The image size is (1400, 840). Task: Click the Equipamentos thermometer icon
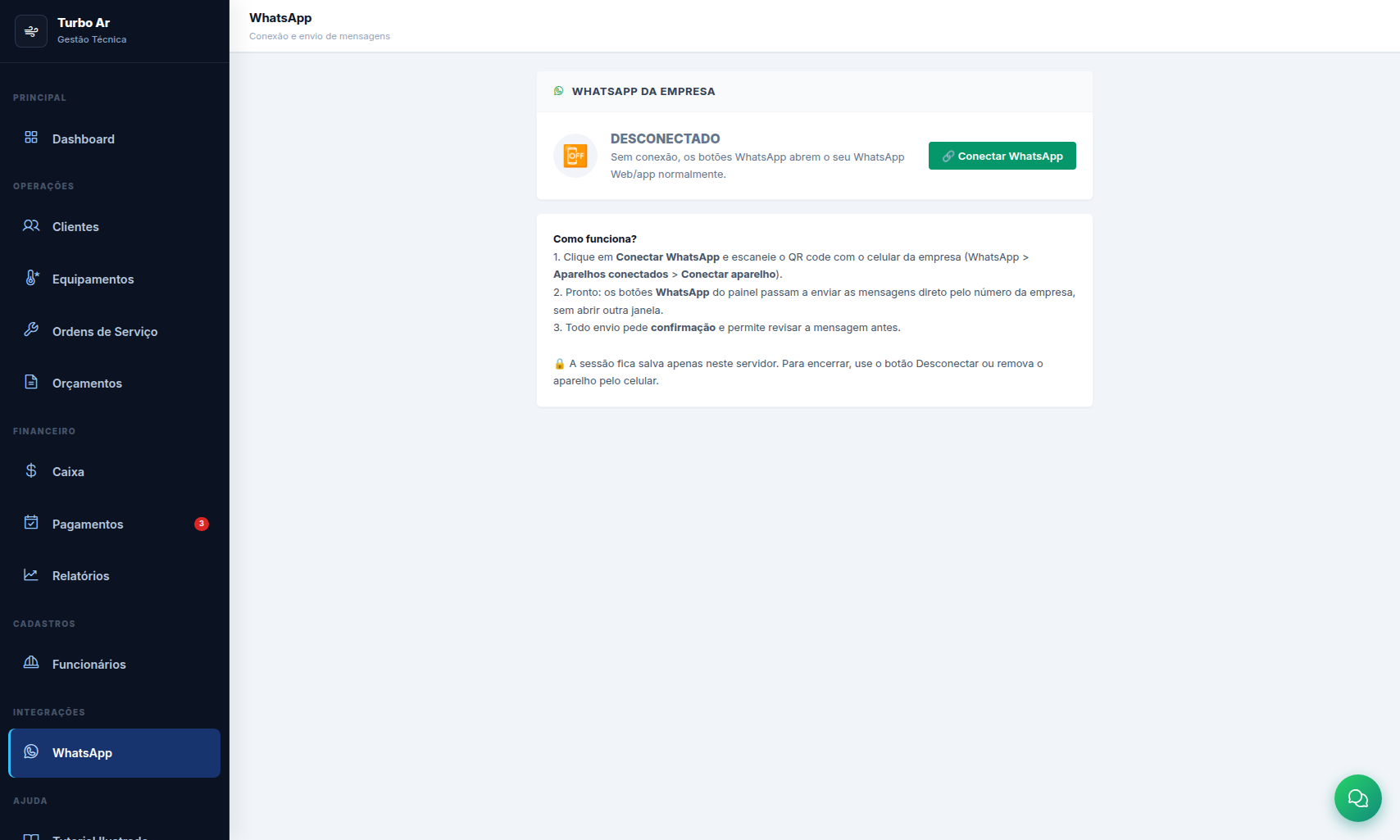pyautogui.click(x=31, y=278)
